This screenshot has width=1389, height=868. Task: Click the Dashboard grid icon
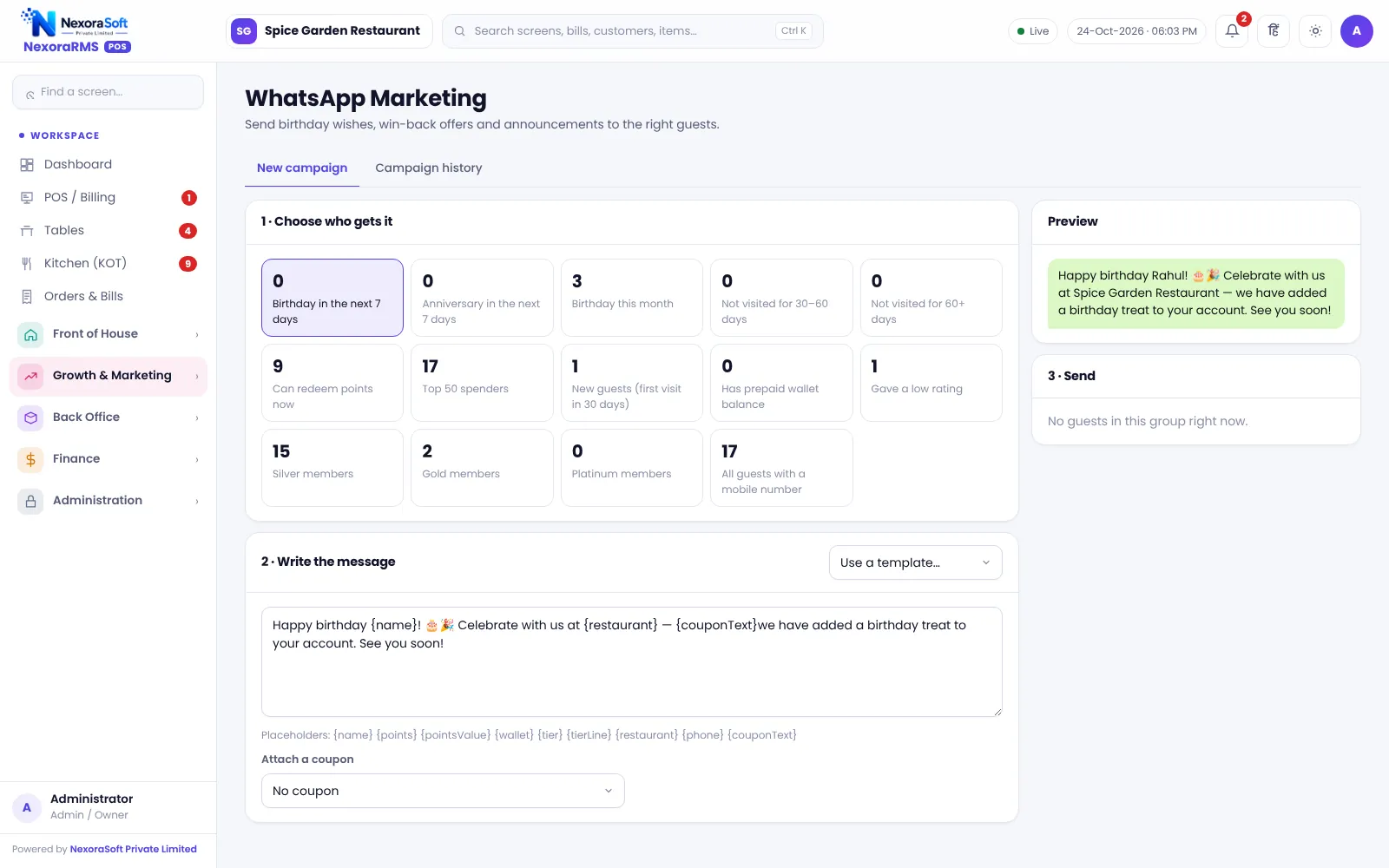pyautogui.click(x=27, y=165)
